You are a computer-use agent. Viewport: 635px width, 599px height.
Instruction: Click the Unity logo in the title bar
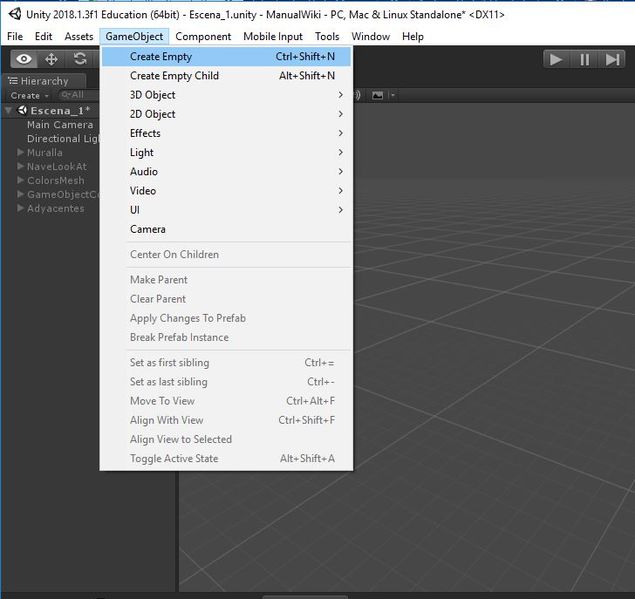[x=15, y=14]
